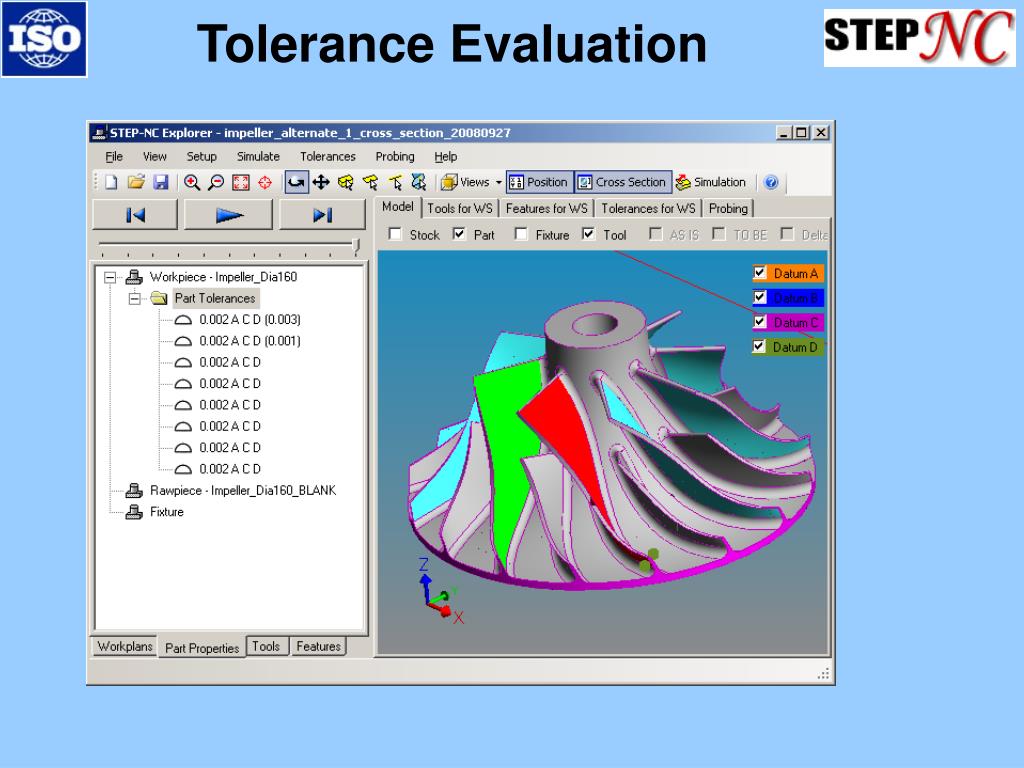Click the Simulation toolbar button

711,182
